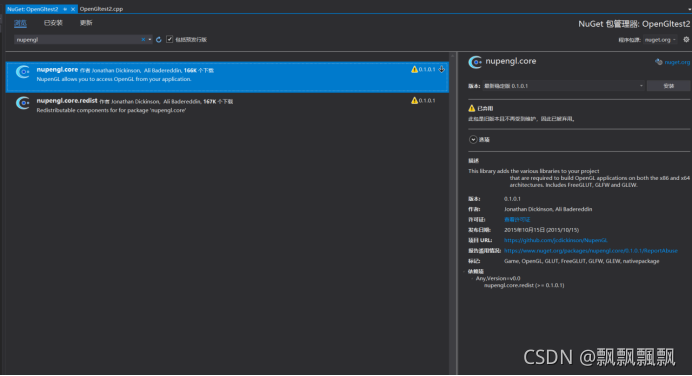Open NuGet settings gear icon
692x376 pixels.
[x=686, y=39]
